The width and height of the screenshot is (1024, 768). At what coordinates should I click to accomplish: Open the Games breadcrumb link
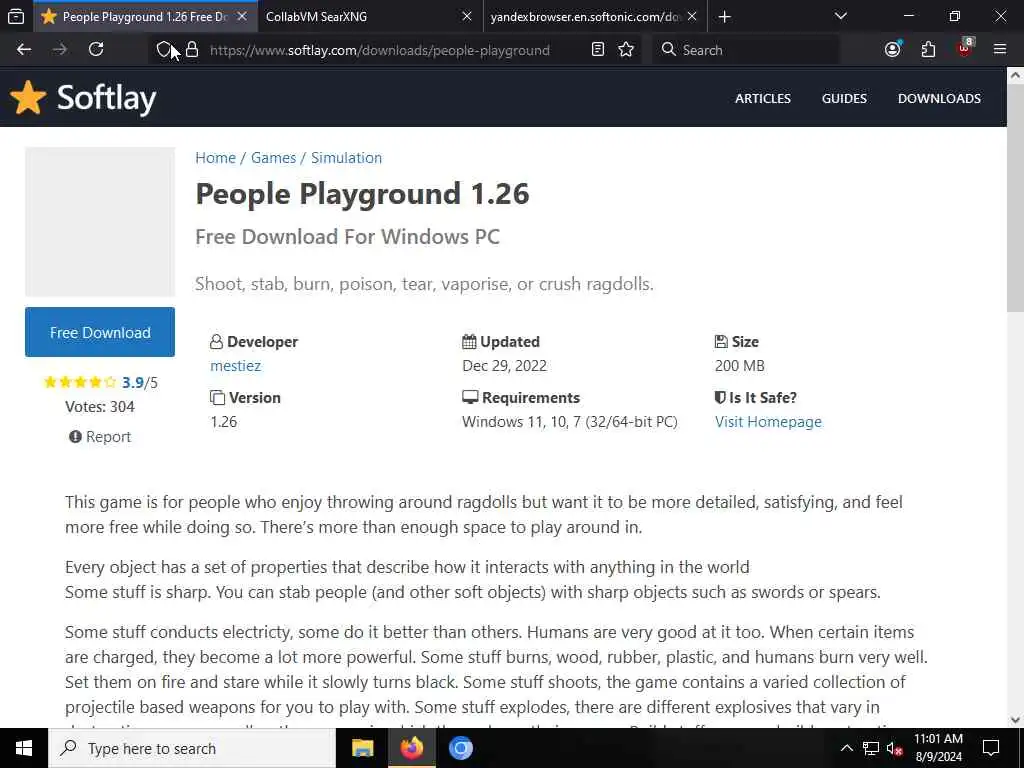pos(273,158)
